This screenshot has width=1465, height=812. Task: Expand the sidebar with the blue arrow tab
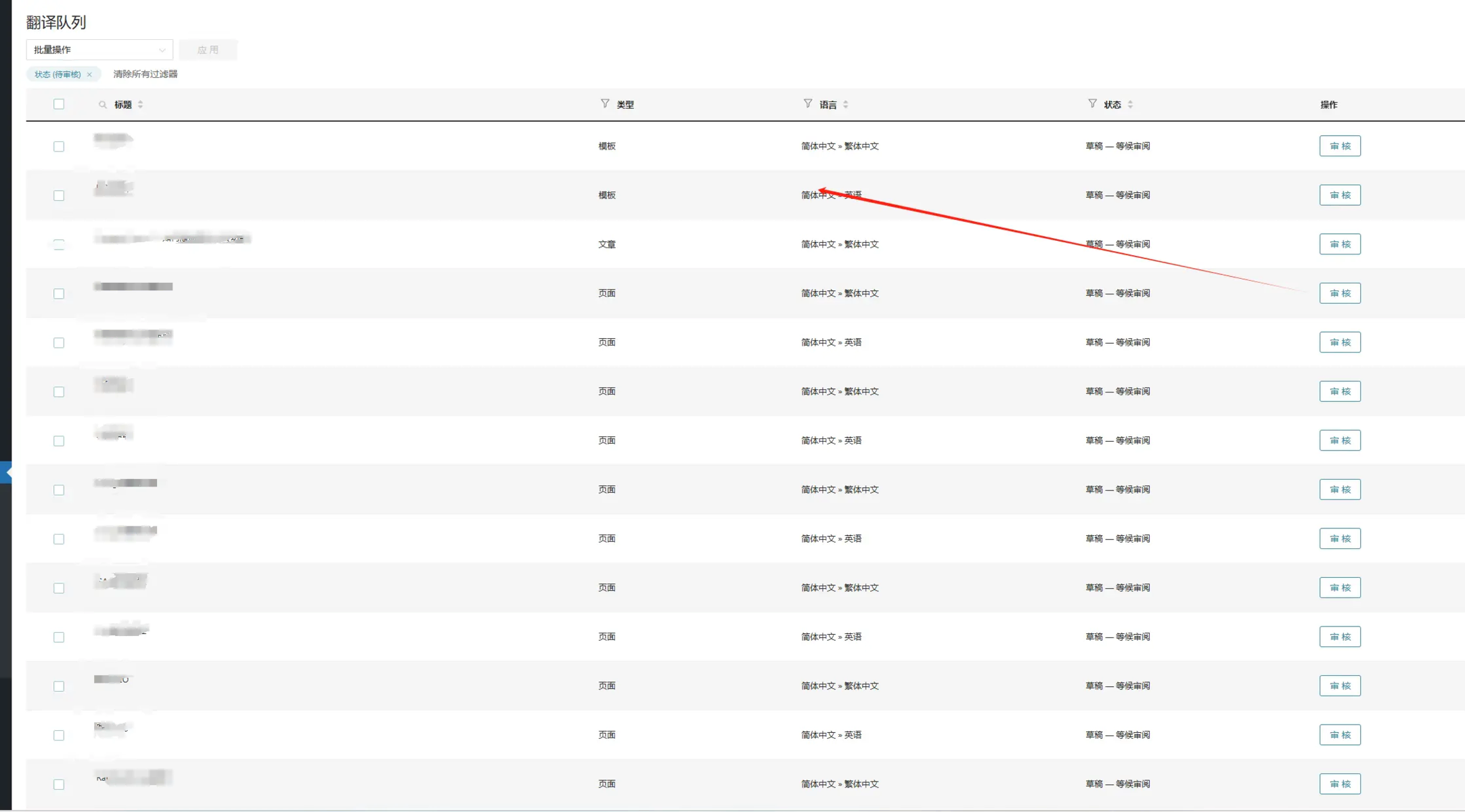point(6,472)
